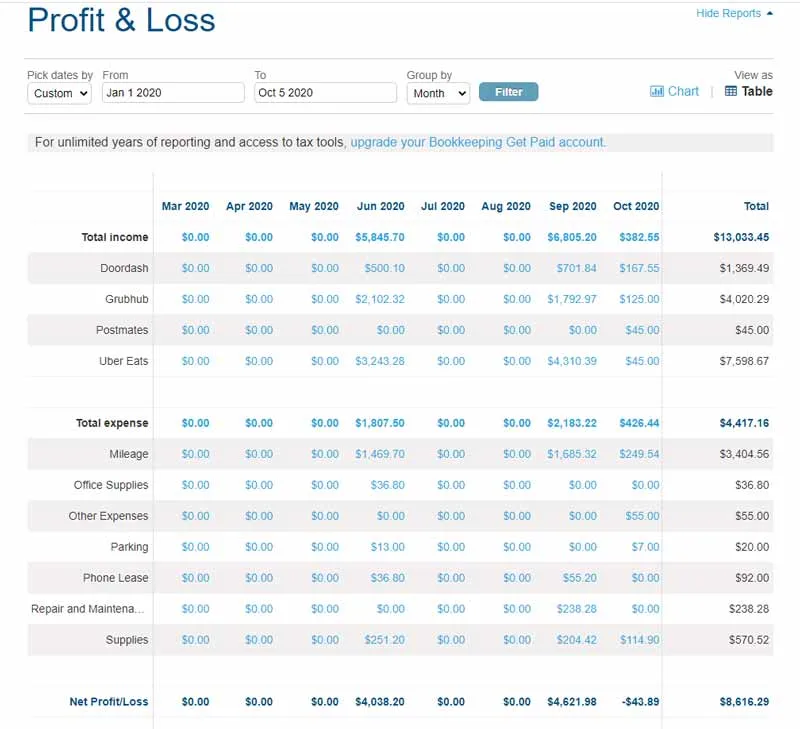Open Oct 2020 Other Expenses $55.00
The height and width of the screenshot is (729, 800).
[x=643, y=516]
